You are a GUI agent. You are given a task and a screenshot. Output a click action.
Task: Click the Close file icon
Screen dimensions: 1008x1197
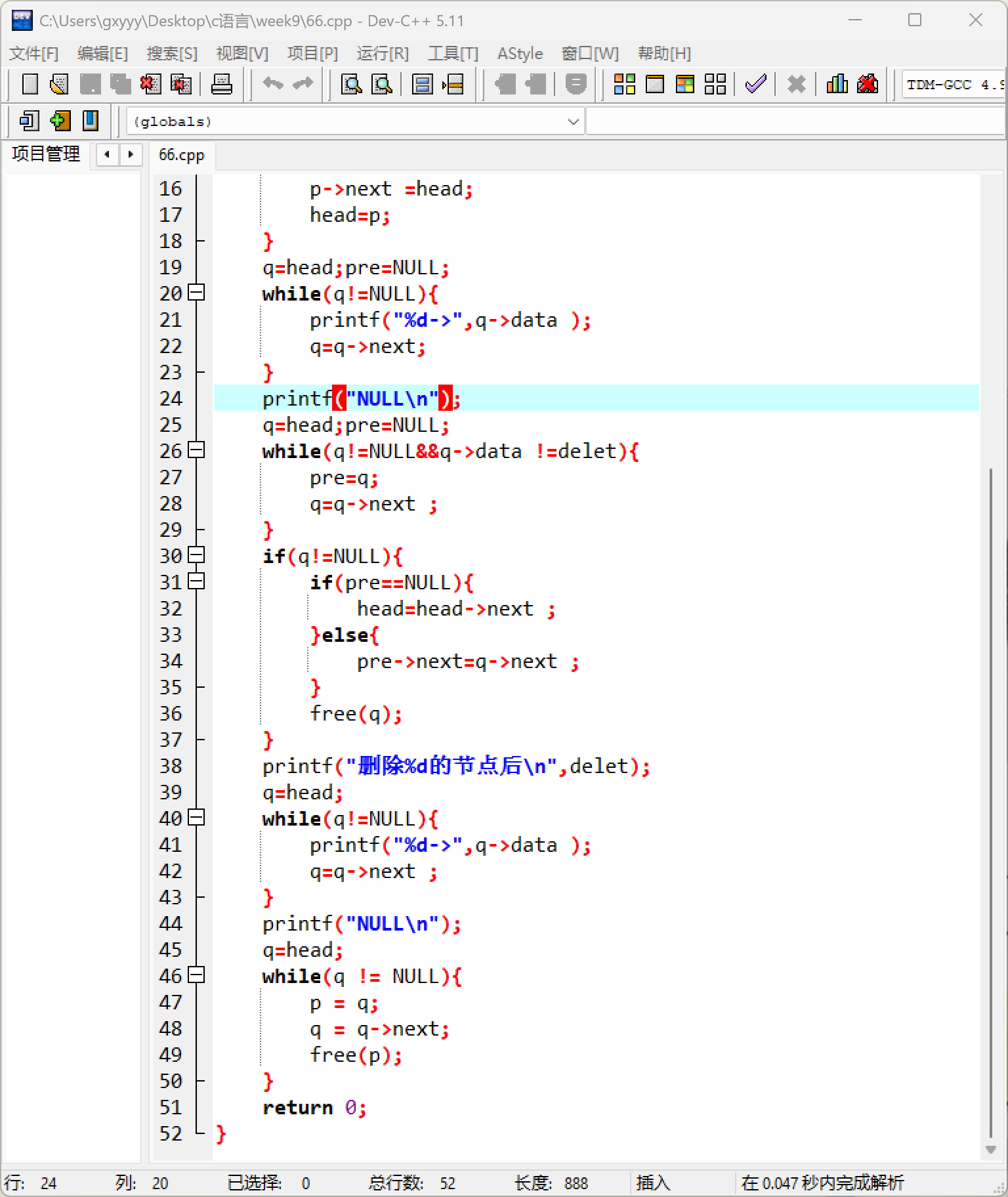click(151, 84)
